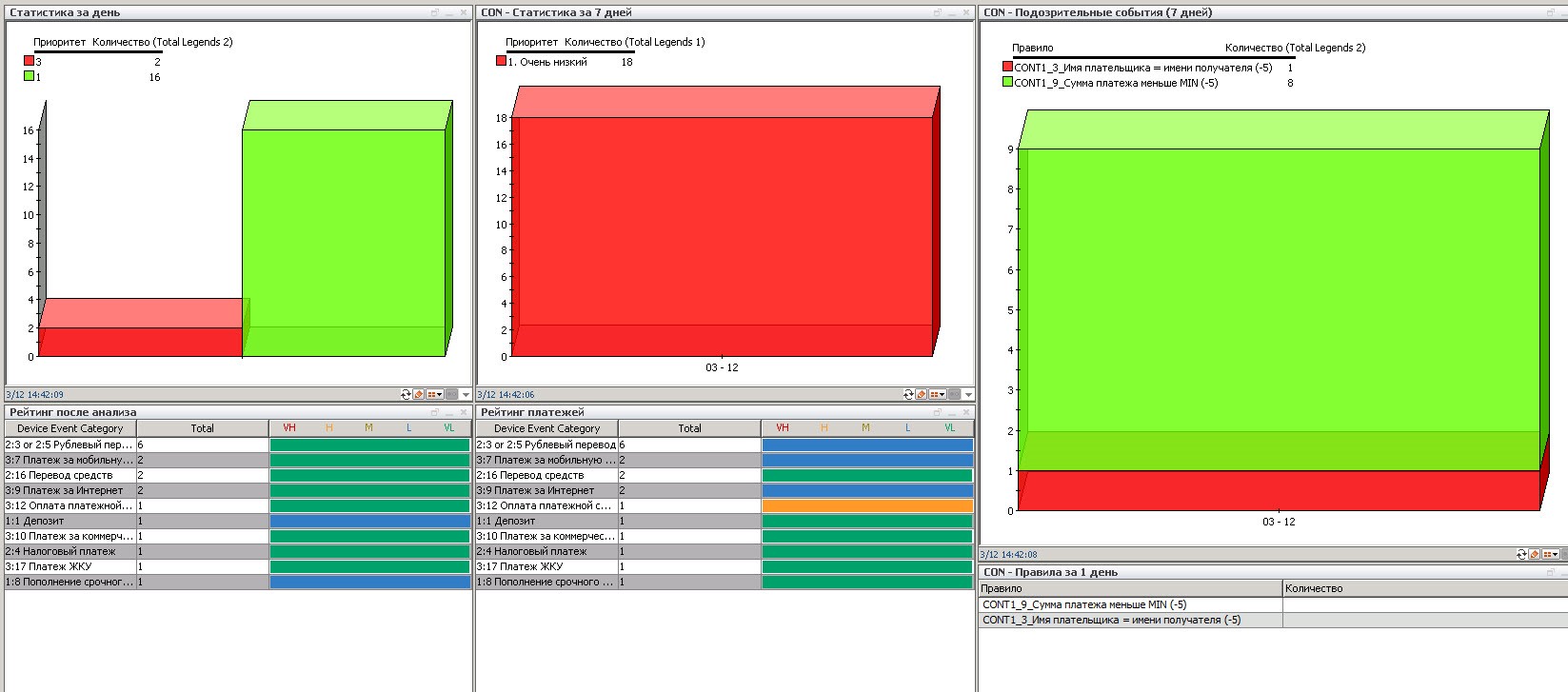Restore the Рейтинг платежей panel window
The width and height of the screenshot is (1568, 692).
[x=938, y=412]
